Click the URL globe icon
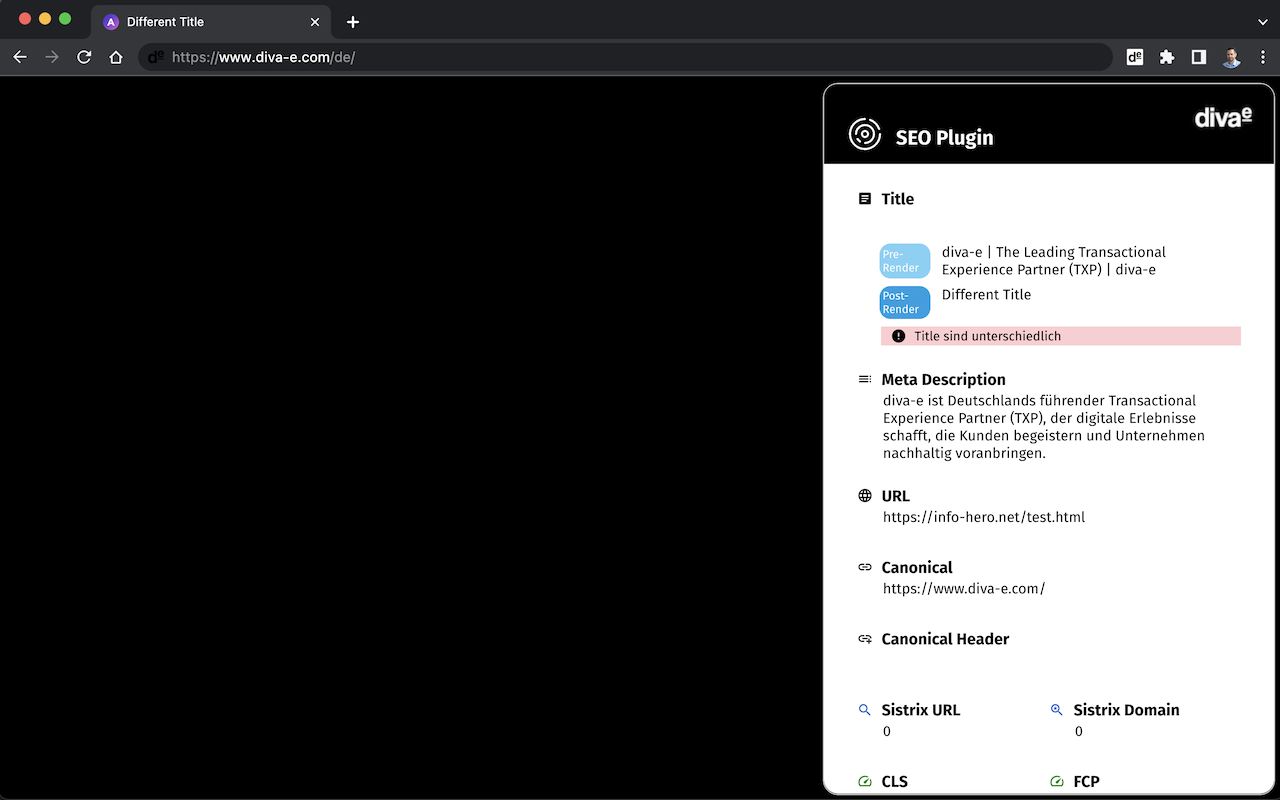Screen dimensions: 1280x800 pos(865,496)
